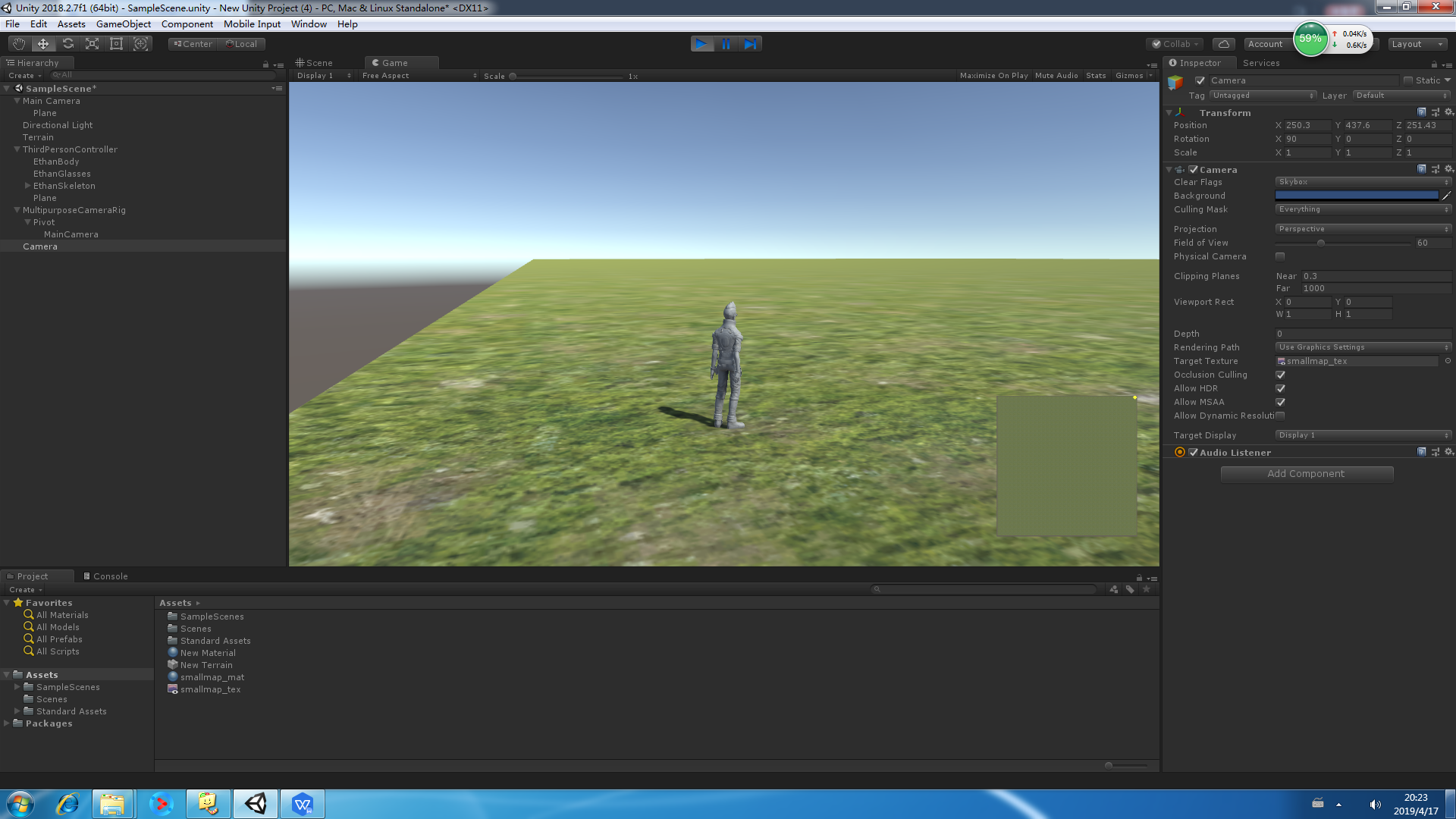Open the Free Aspect dropdown
This screenshot has width=1456, height=819.
click(419, 76)
